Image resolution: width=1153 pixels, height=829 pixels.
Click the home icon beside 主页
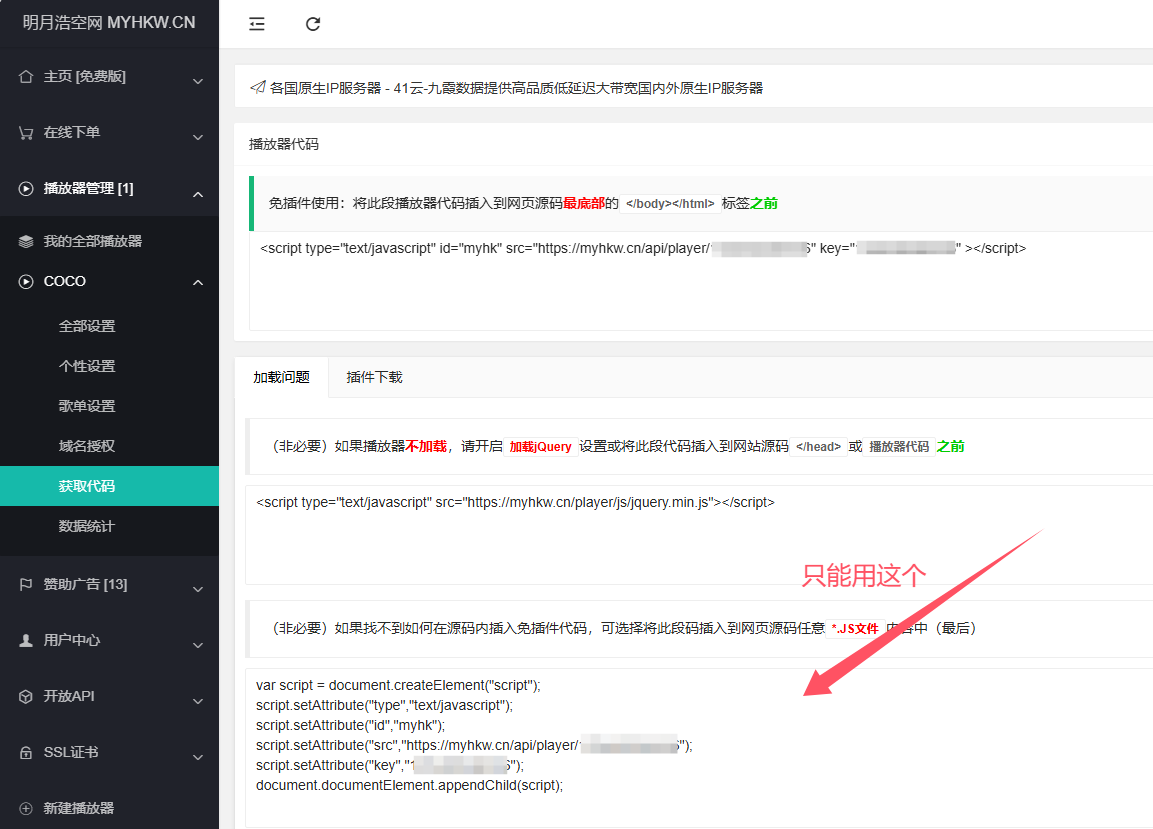pos(26,77)
